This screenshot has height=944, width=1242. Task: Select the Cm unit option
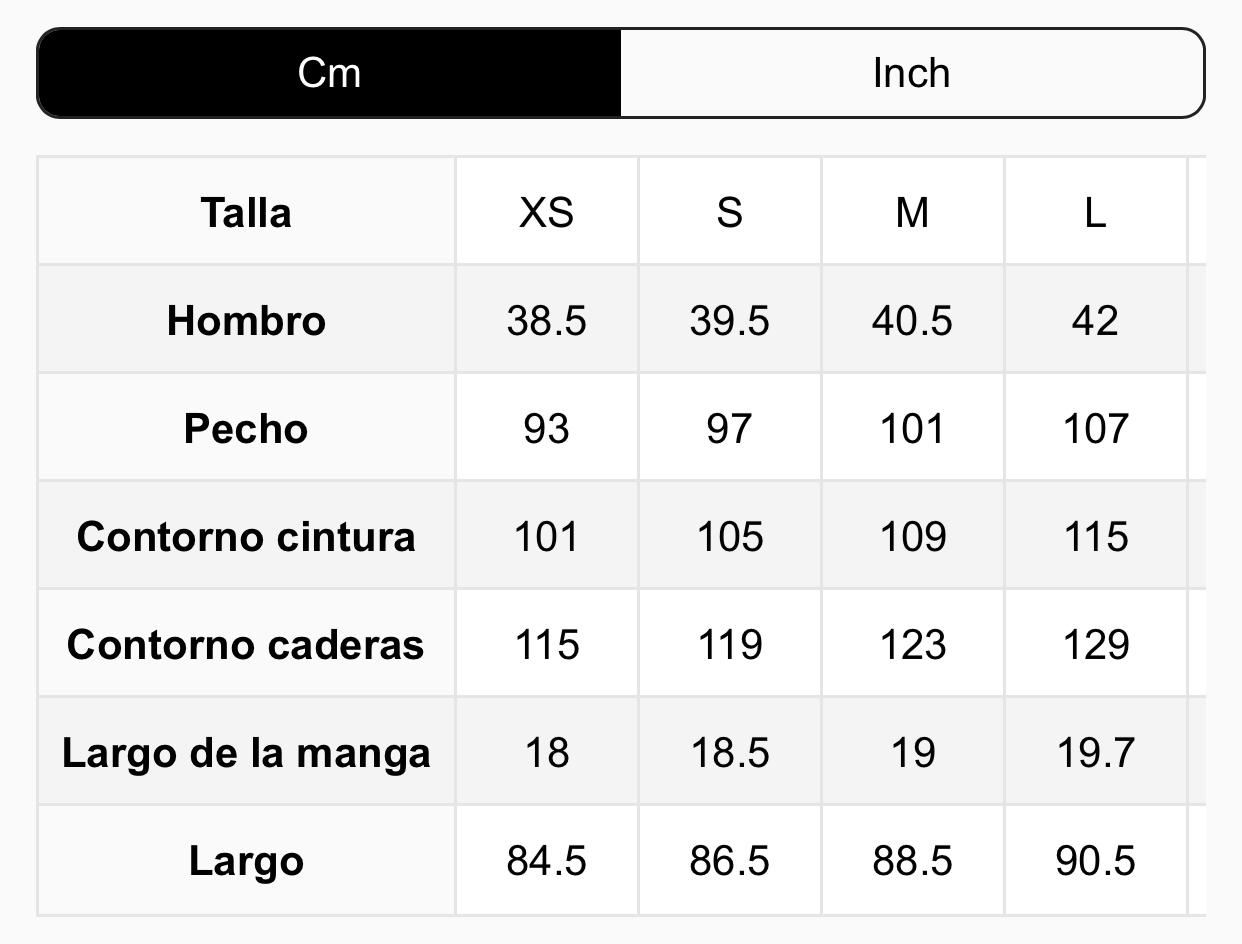pyautogui.click(x=329, y=73)
